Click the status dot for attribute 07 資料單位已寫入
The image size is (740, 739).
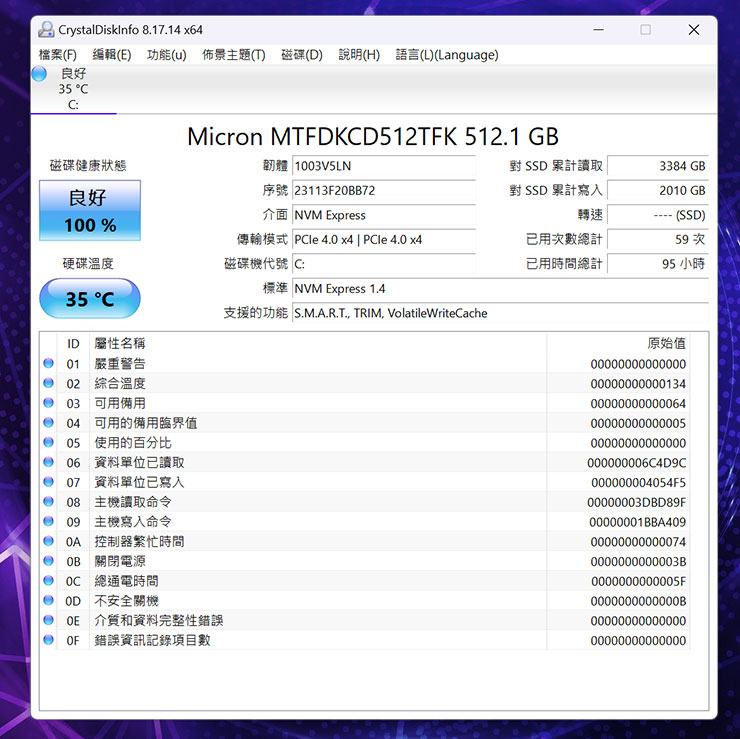click(x=48, y=482)
